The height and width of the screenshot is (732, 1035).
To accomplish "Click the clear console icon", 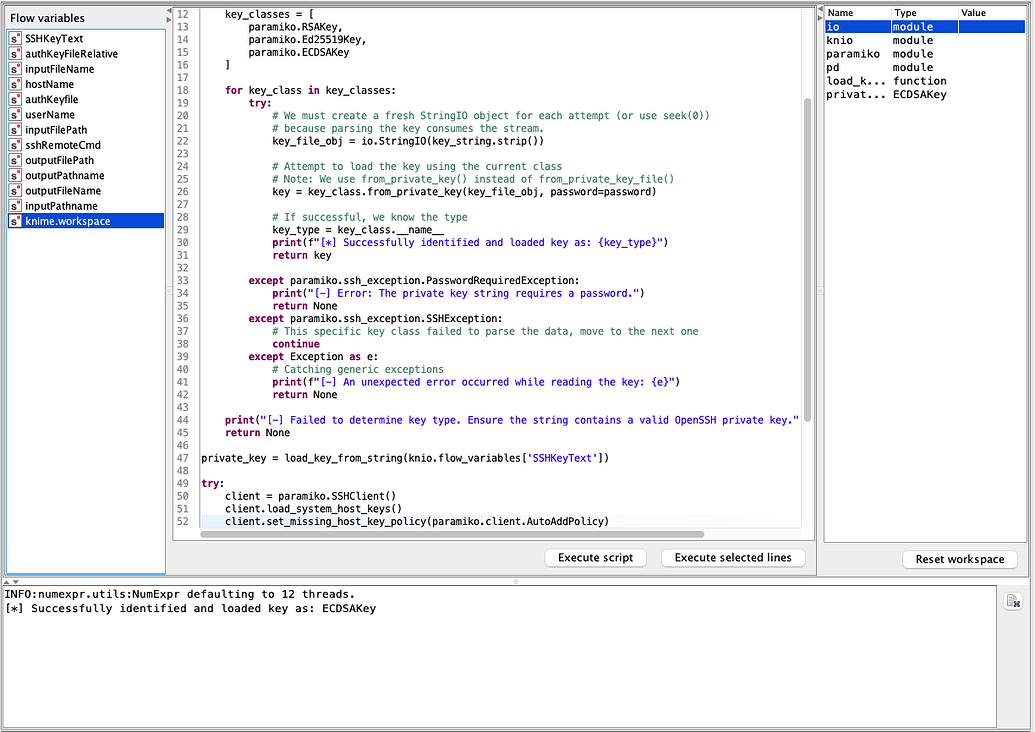I will click(1013, 601).
